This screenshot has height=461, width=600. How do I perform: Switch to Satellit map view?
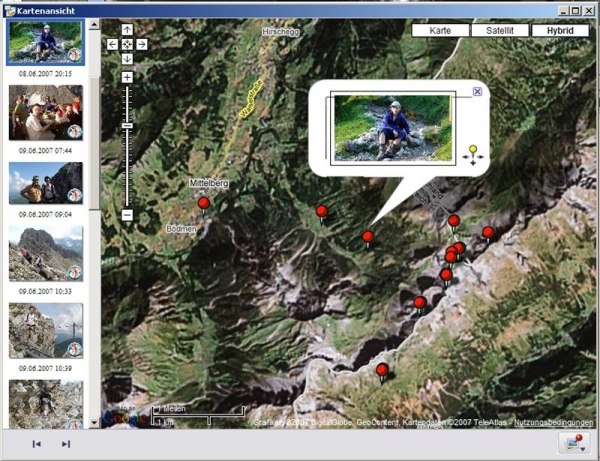pyautogui.click(x=499, y=31)
